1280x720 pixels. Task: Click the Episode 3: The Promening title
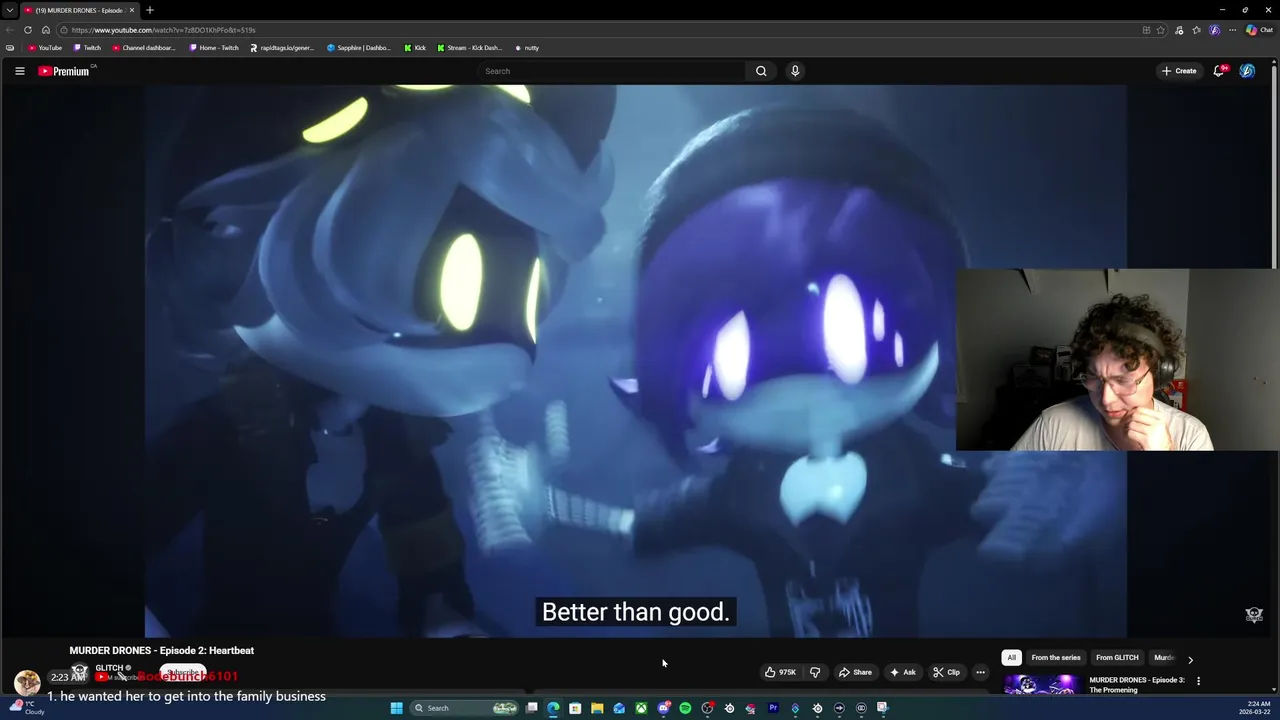[1136, 685]
